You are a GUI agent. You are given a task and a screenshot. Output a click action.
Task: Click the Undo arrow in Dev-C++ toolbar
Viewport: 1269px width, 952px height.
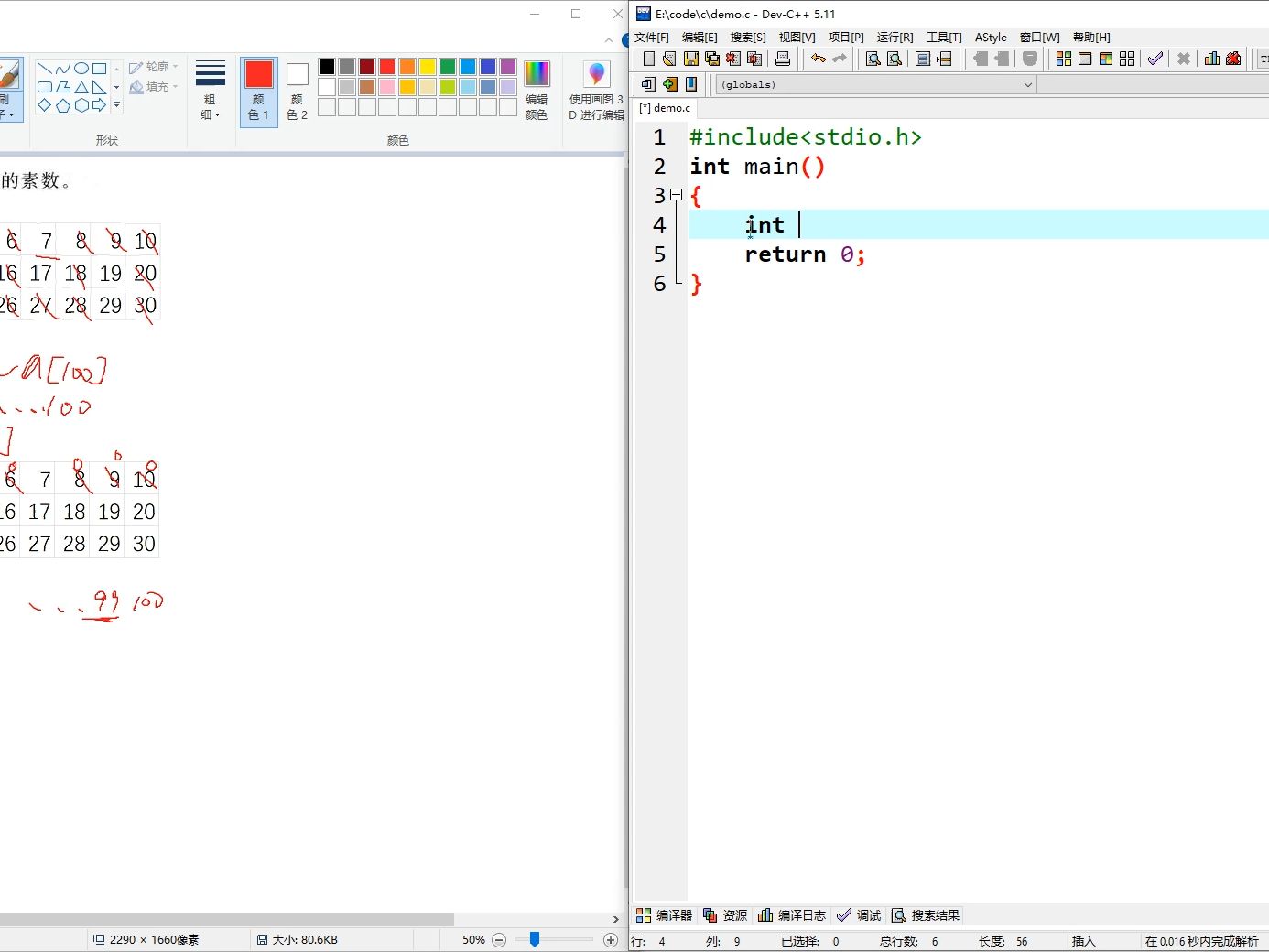[819, 59]
